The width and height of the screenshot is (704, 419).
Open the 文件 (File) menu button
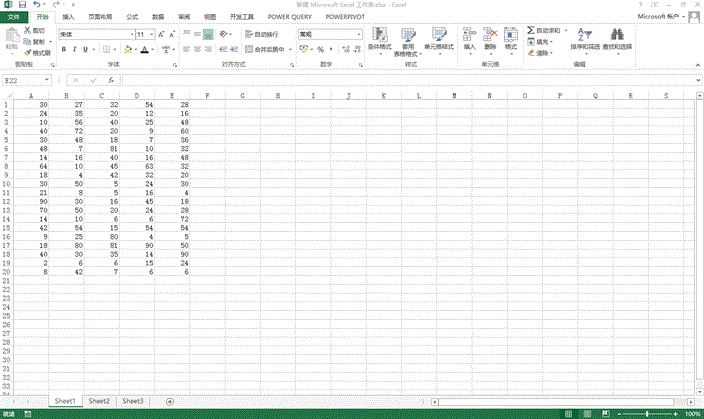pyautogui.click(x=14, y=17)
